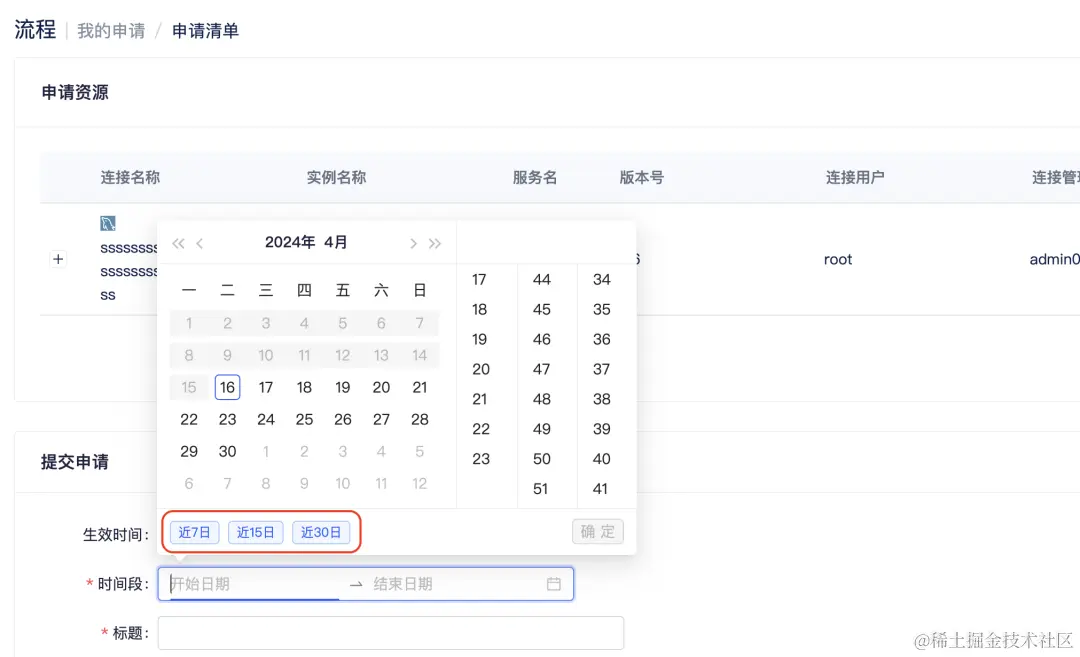
Task: Click the 实例名称 column header
Action: (336, 178)
